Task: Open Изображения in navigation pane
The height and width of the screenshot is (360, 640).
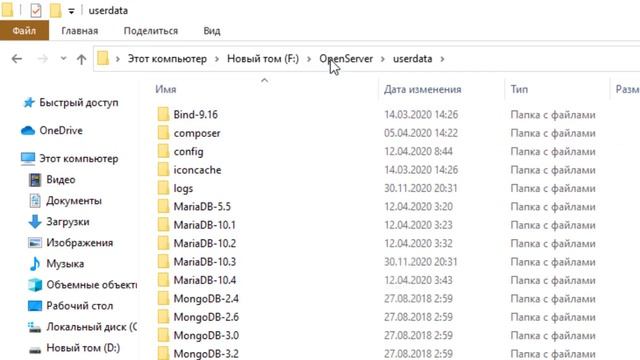Action: click(x=80, y=243)
